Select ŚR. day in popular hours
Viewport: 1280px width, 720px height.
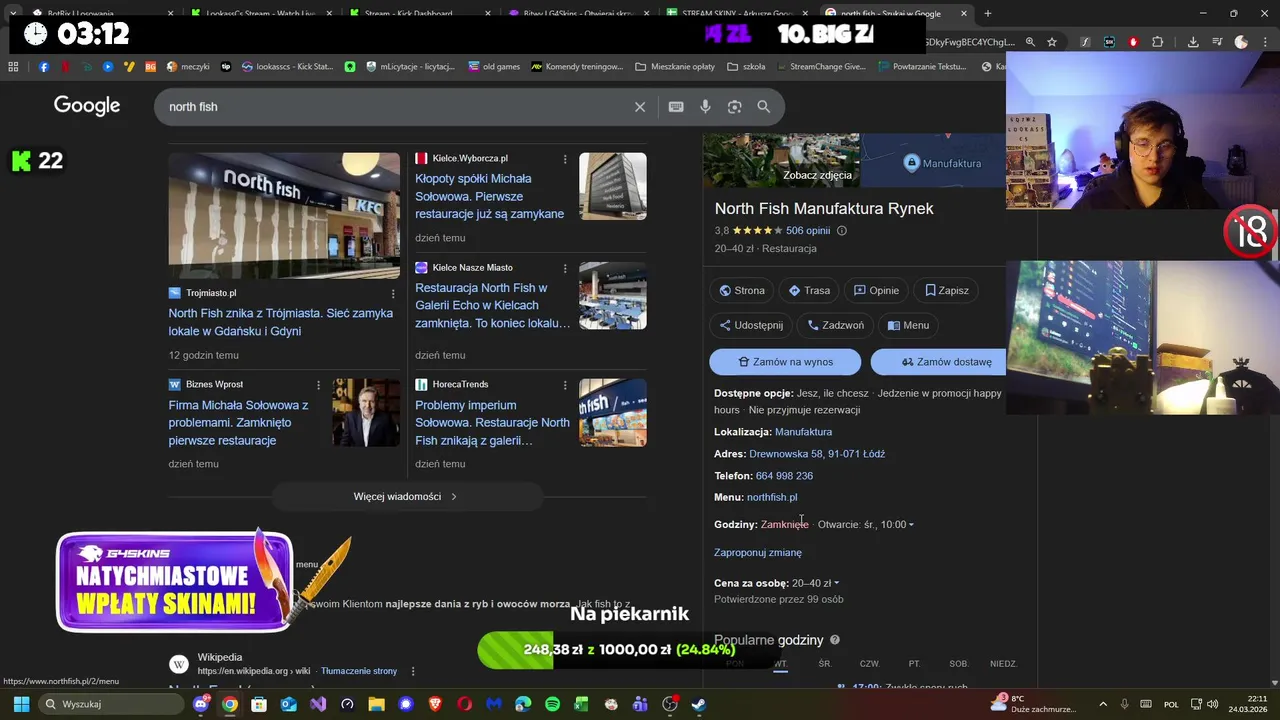825,664
